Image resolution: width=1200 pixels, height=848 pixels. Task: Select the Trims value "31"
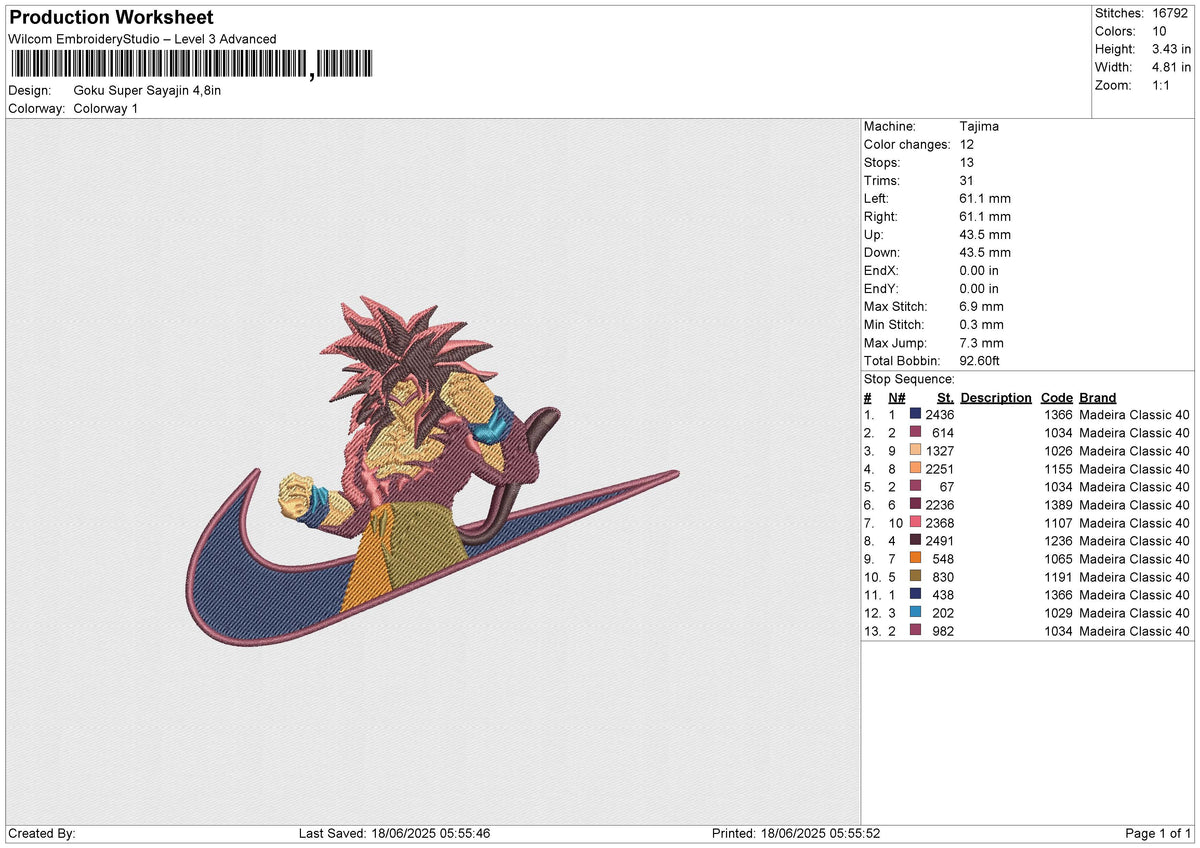pyautogui.click(x=967, y=180)
